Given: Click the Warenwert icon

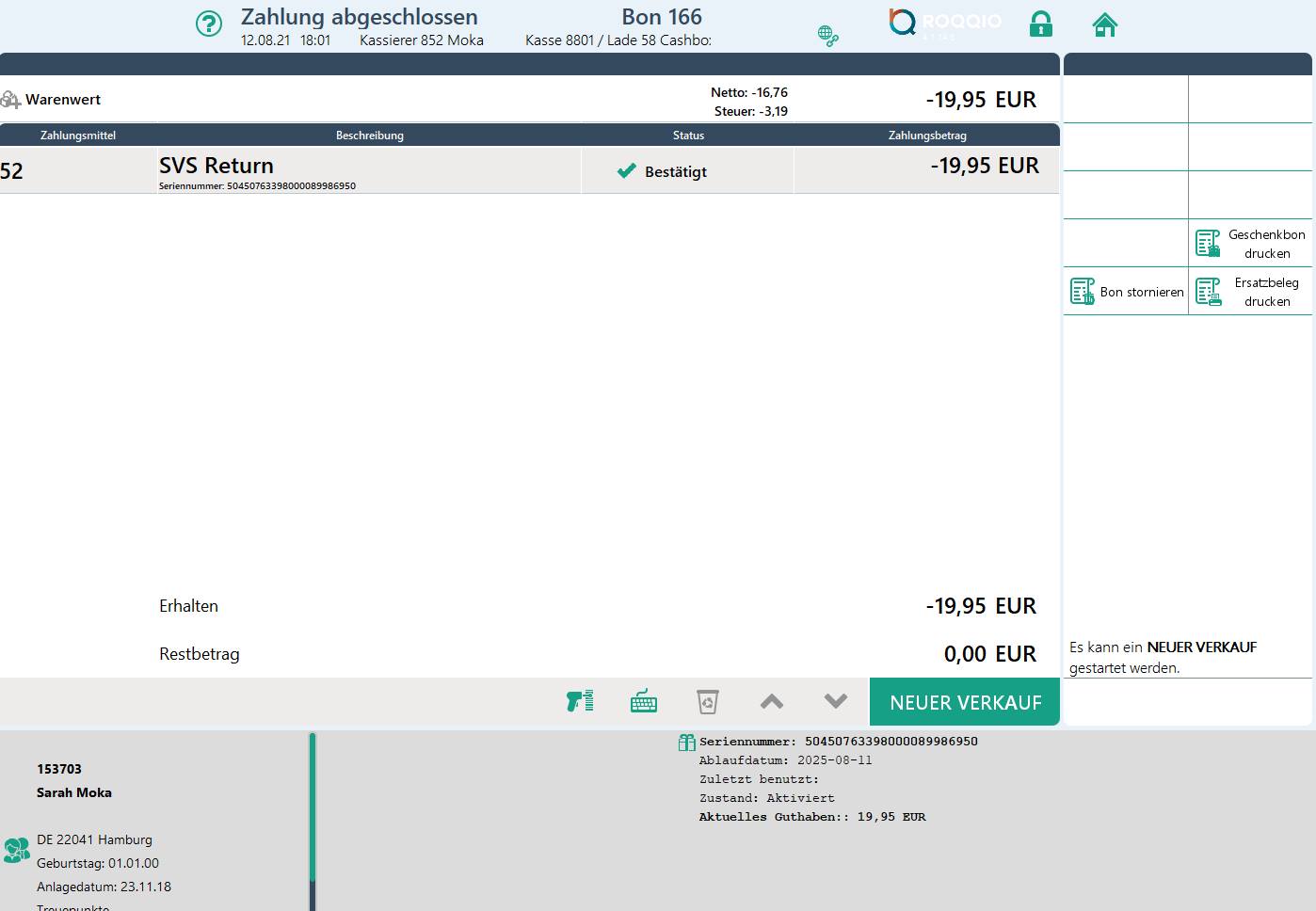Looking at the screenshot, I should tap(10, 100).
